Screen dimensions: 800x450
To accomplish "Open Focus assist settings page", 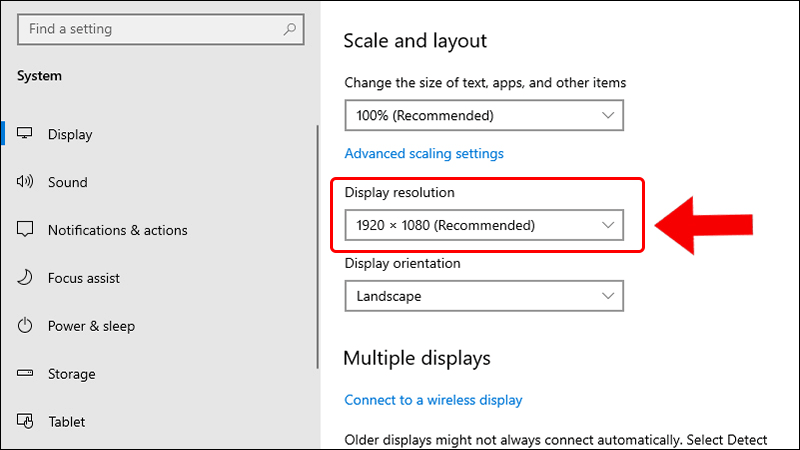I will pyautogui.click(x=83, y=278).
